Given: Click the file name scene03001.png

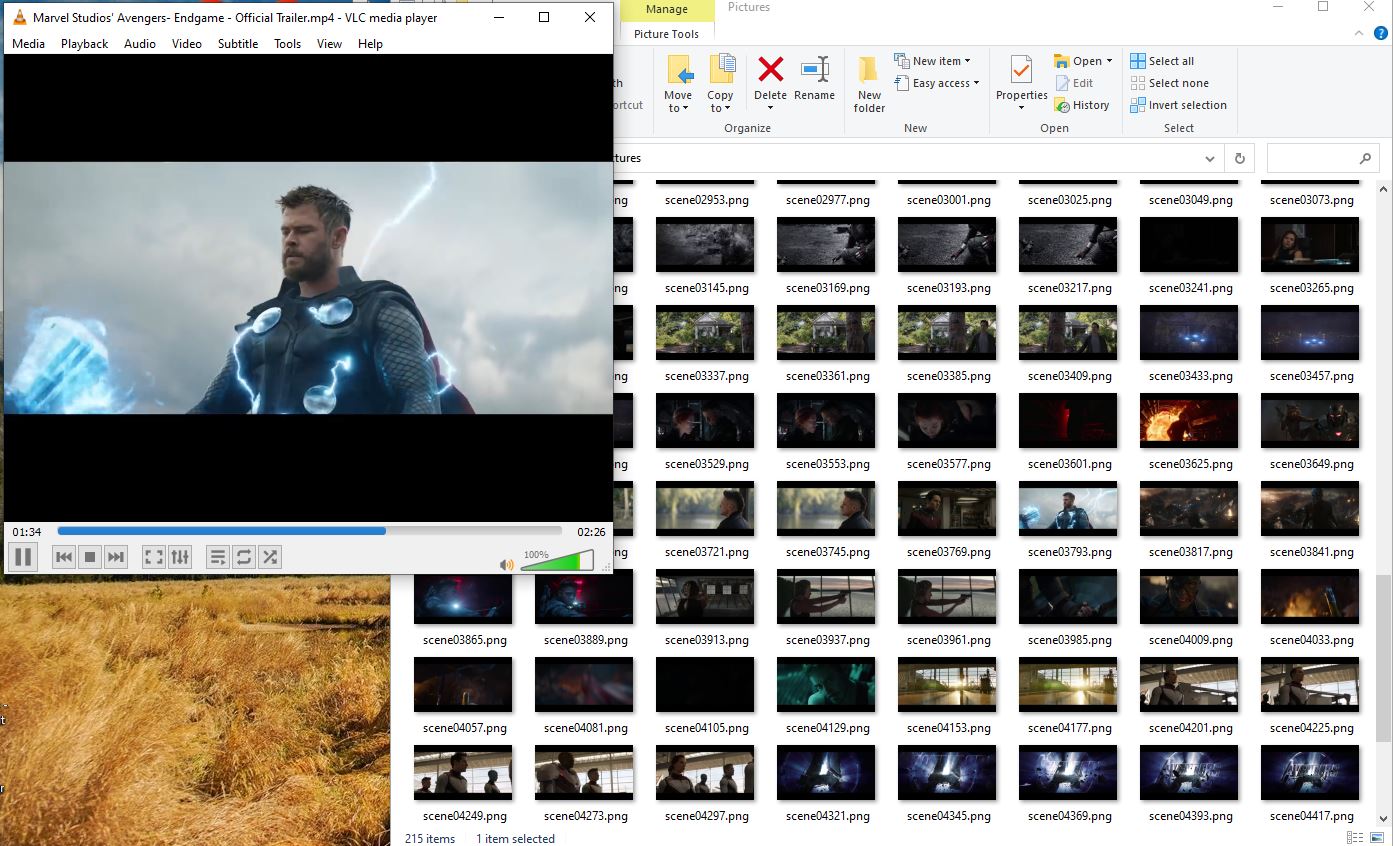Looking at the screenshot, I should (x=949, y=200).
